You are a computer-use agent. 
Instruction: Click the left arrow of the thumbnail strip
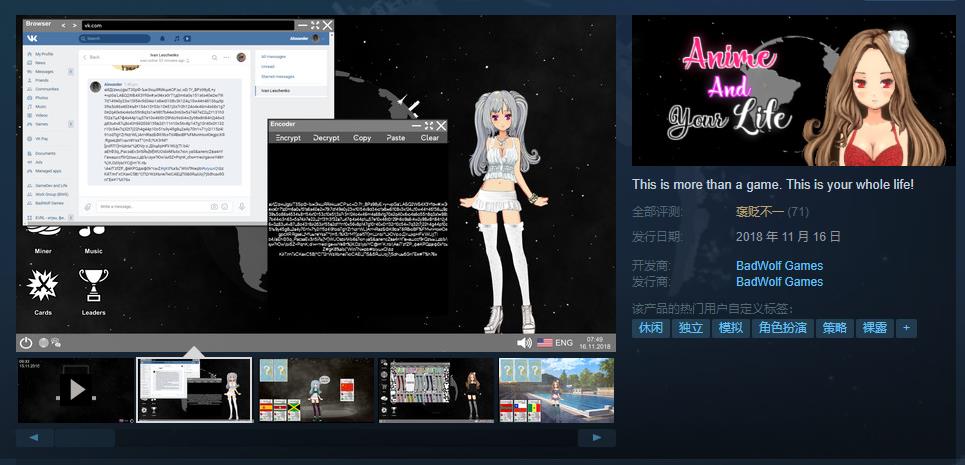point(33,438)
